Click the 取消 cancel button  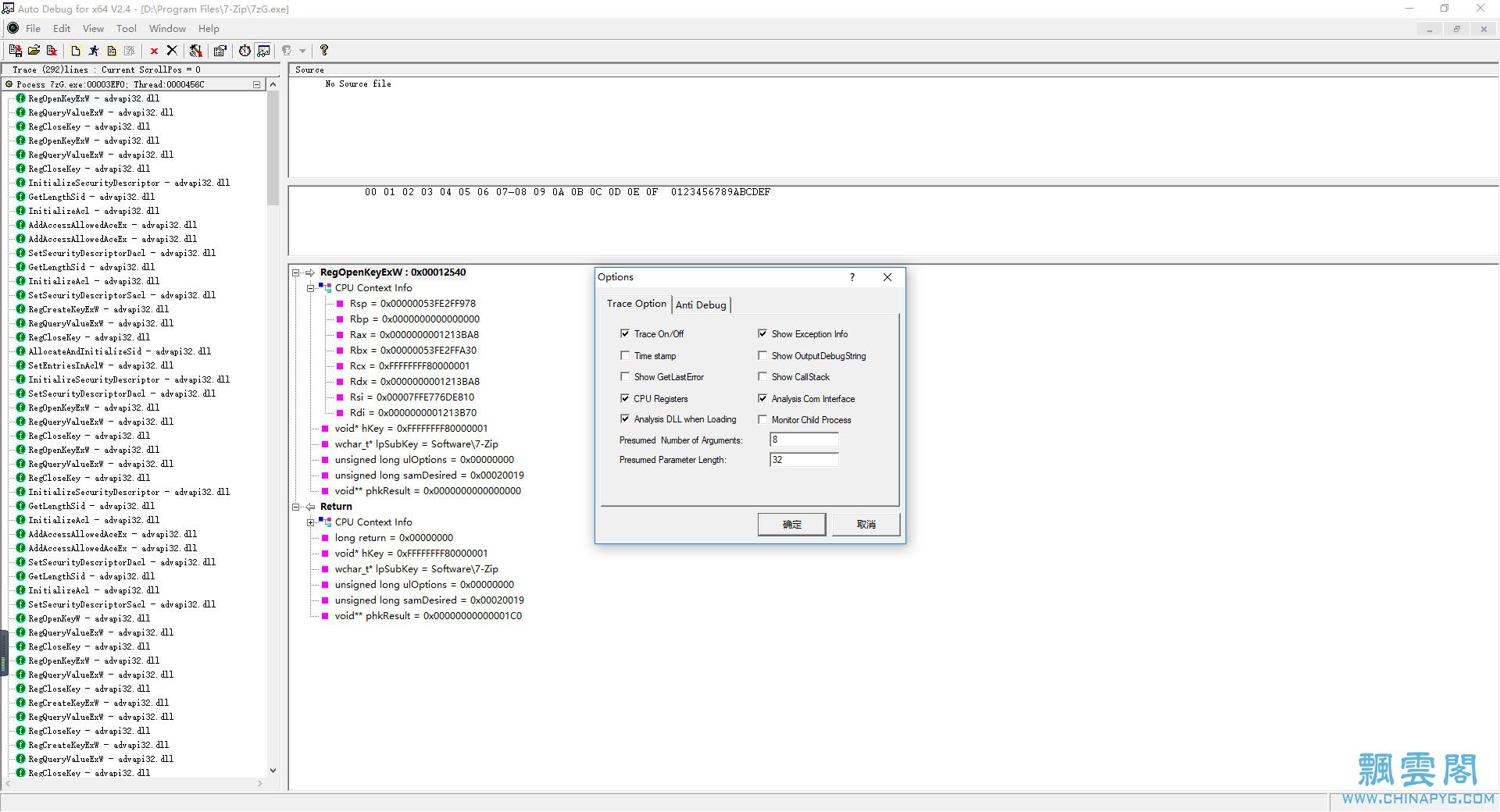tap(866, 524)
